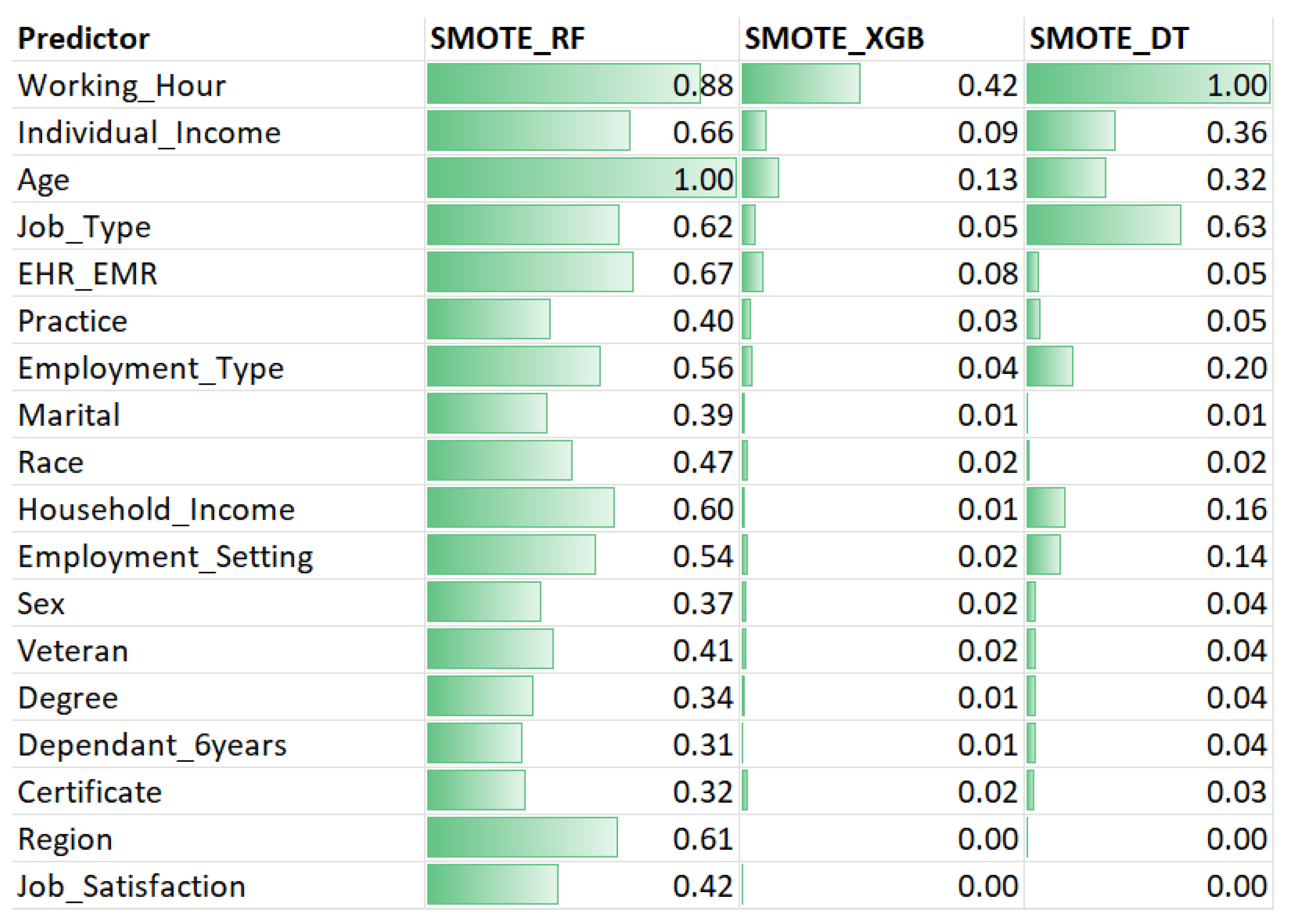Click the Predictor column header
The width and height of the screenshot is (1295, 924).
(x=84, y=39)
